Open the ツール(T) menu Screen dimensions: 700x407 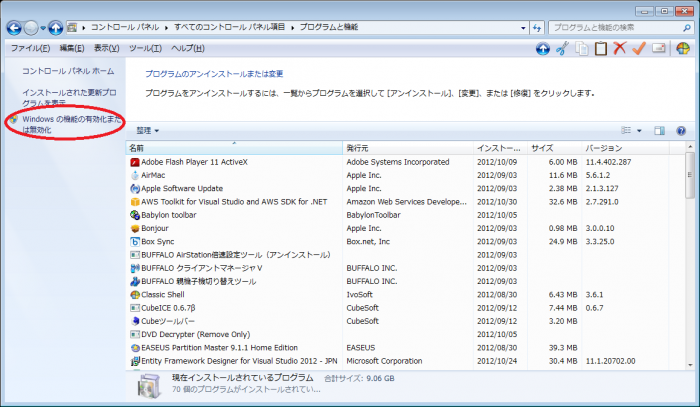click(145, 48)
